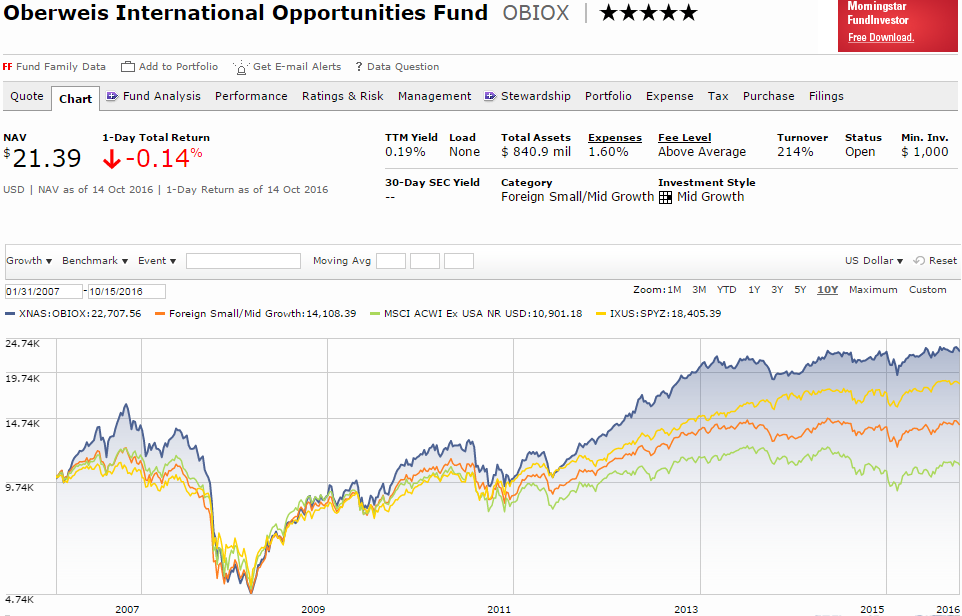Set chart zoom to YTD
The width and height of the screenshot is (962, 616).
(x=726, y=290)
